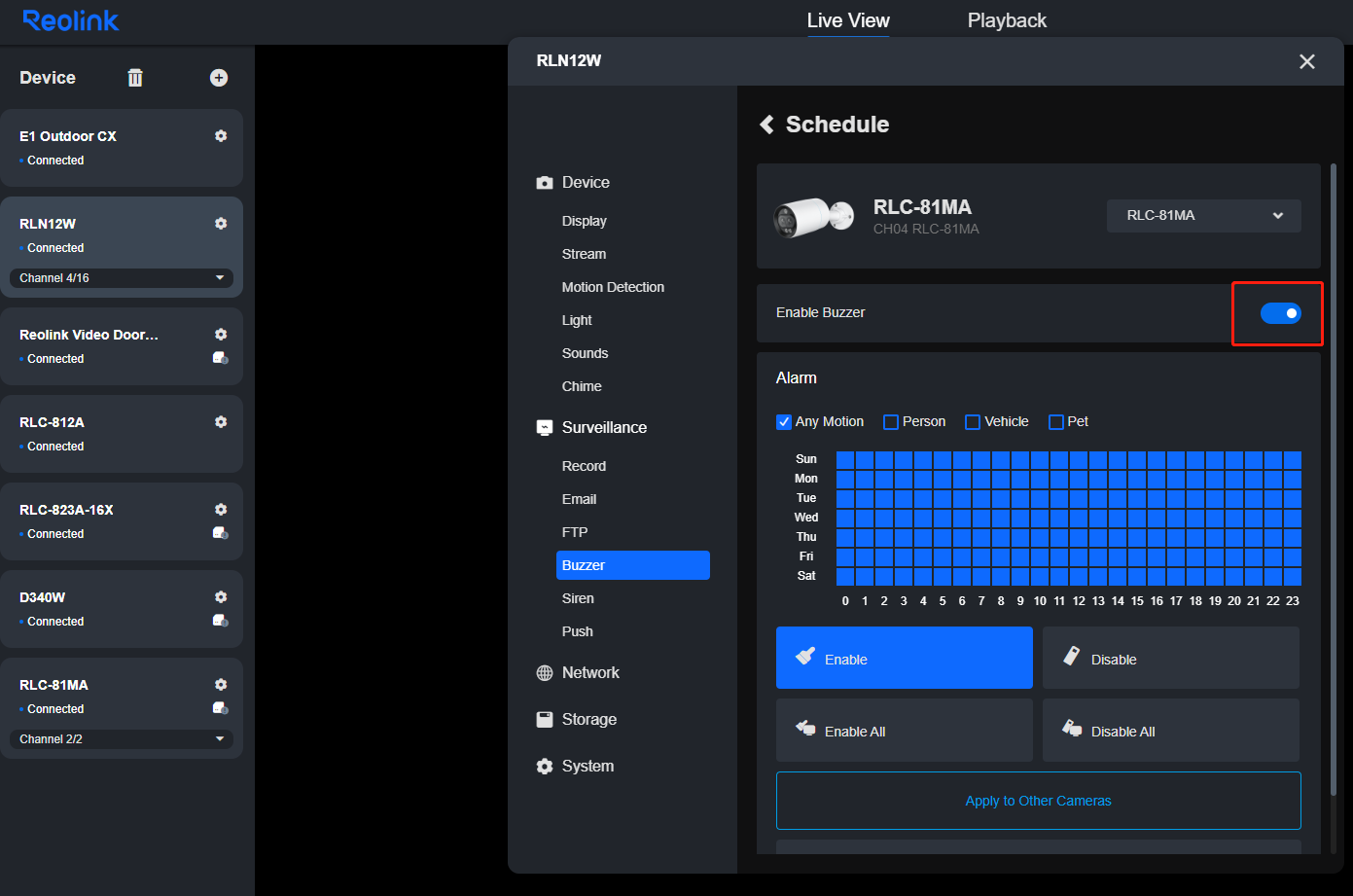Switch to the Playback tab

click(x=1007, y=20)
